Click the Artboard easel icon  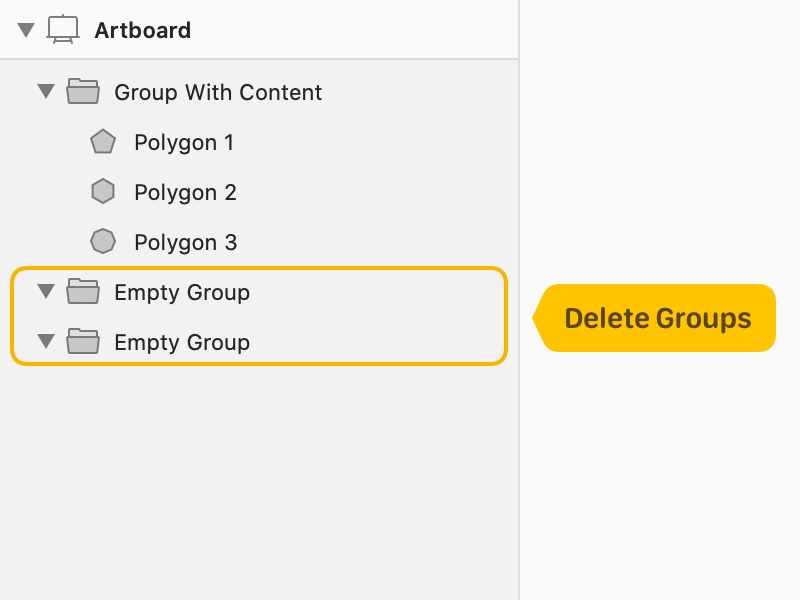[63, 30]
